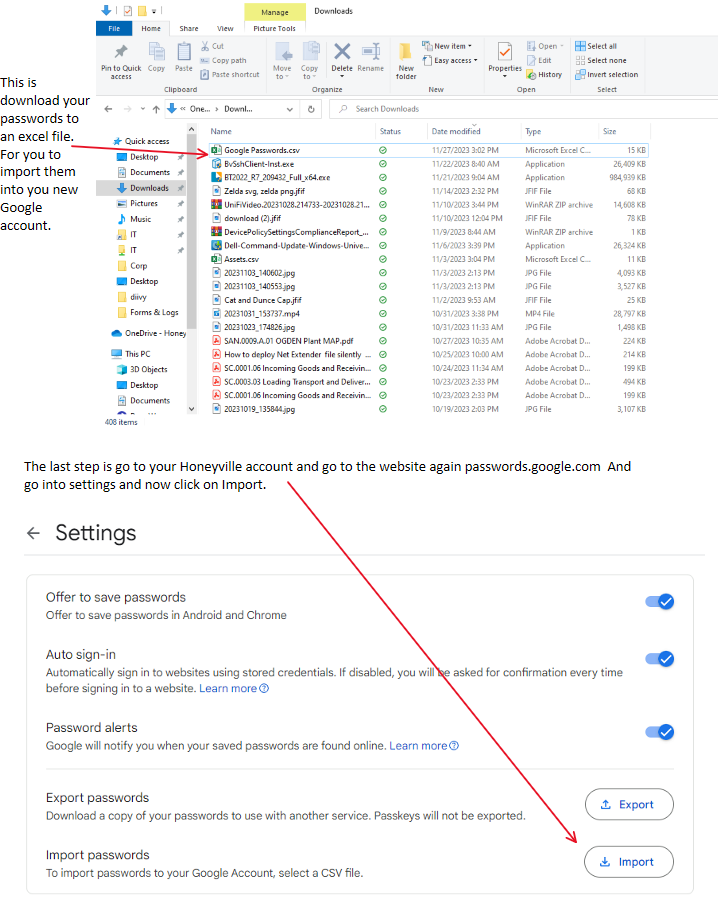This screenshot has width=720, height=909.
Task: Expand the address bar history dropdown
Action: pos(289,109)
